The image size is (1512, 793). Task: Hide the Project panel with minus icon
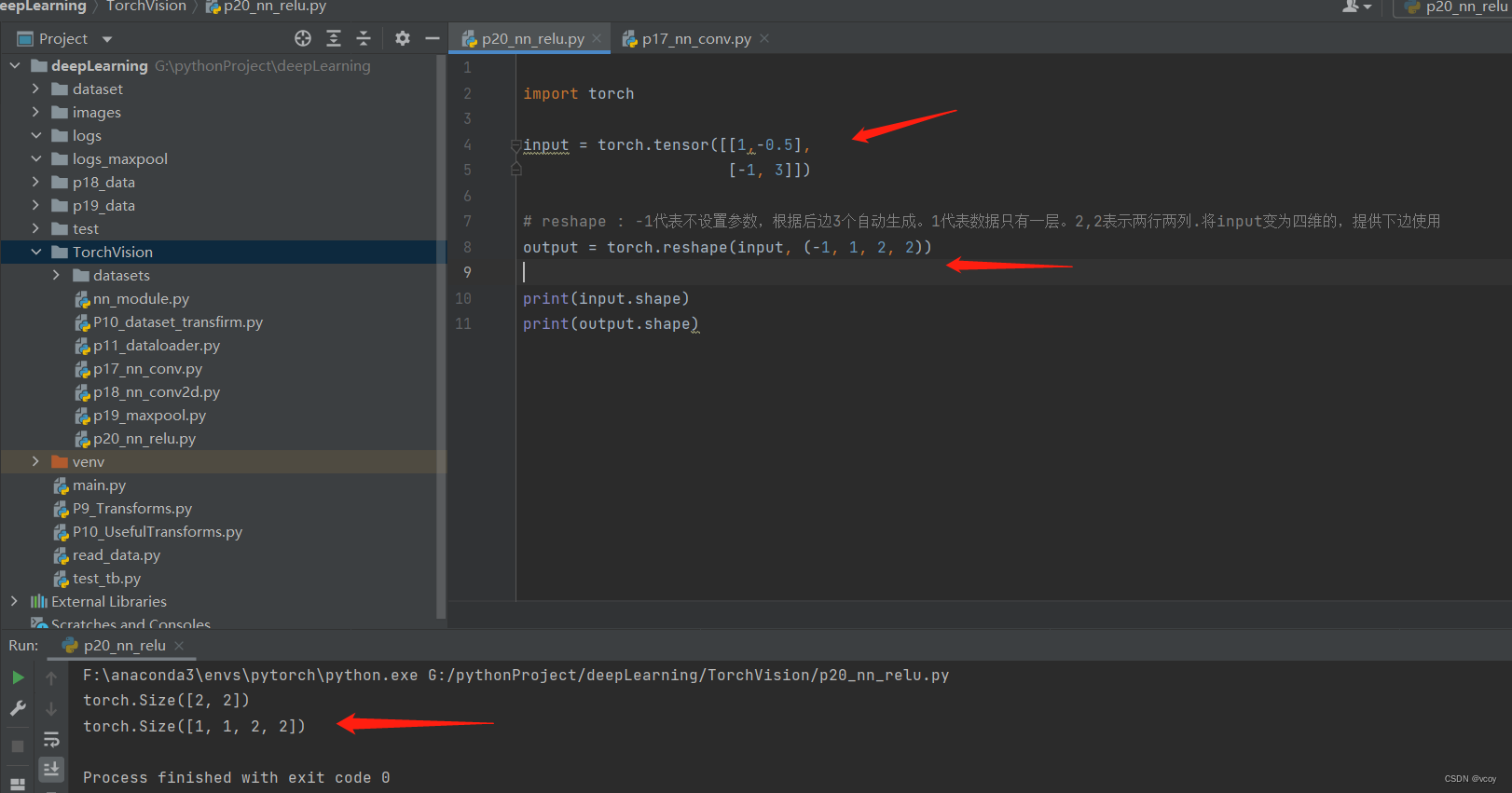click(x=432, y=38)
